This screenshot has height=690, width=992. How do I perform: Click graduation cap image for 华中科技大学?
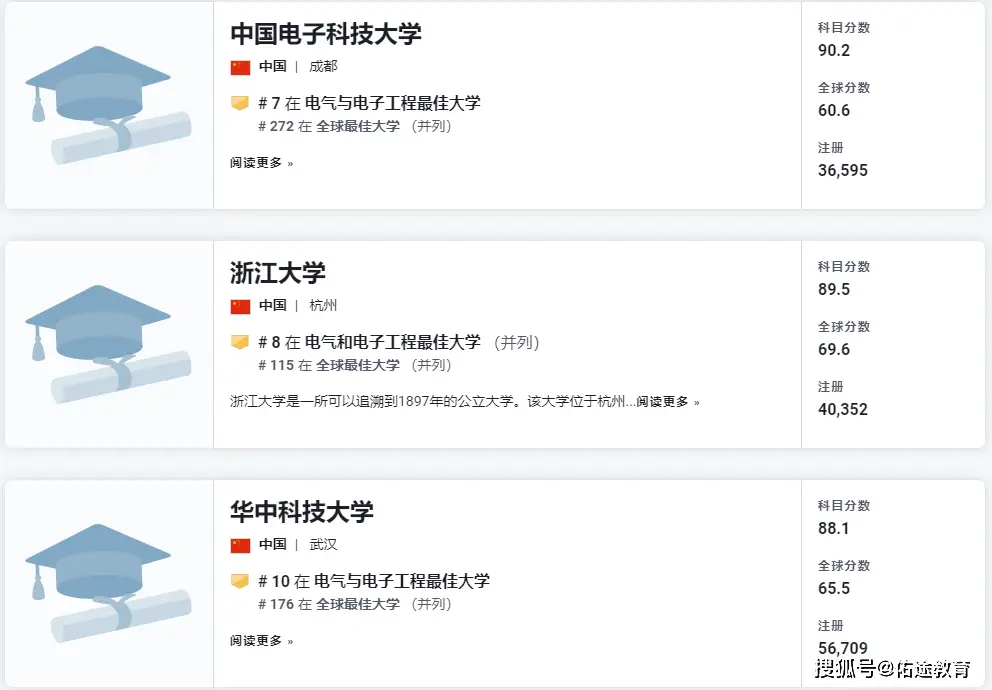pyautogui.click(x=108, y=583)
